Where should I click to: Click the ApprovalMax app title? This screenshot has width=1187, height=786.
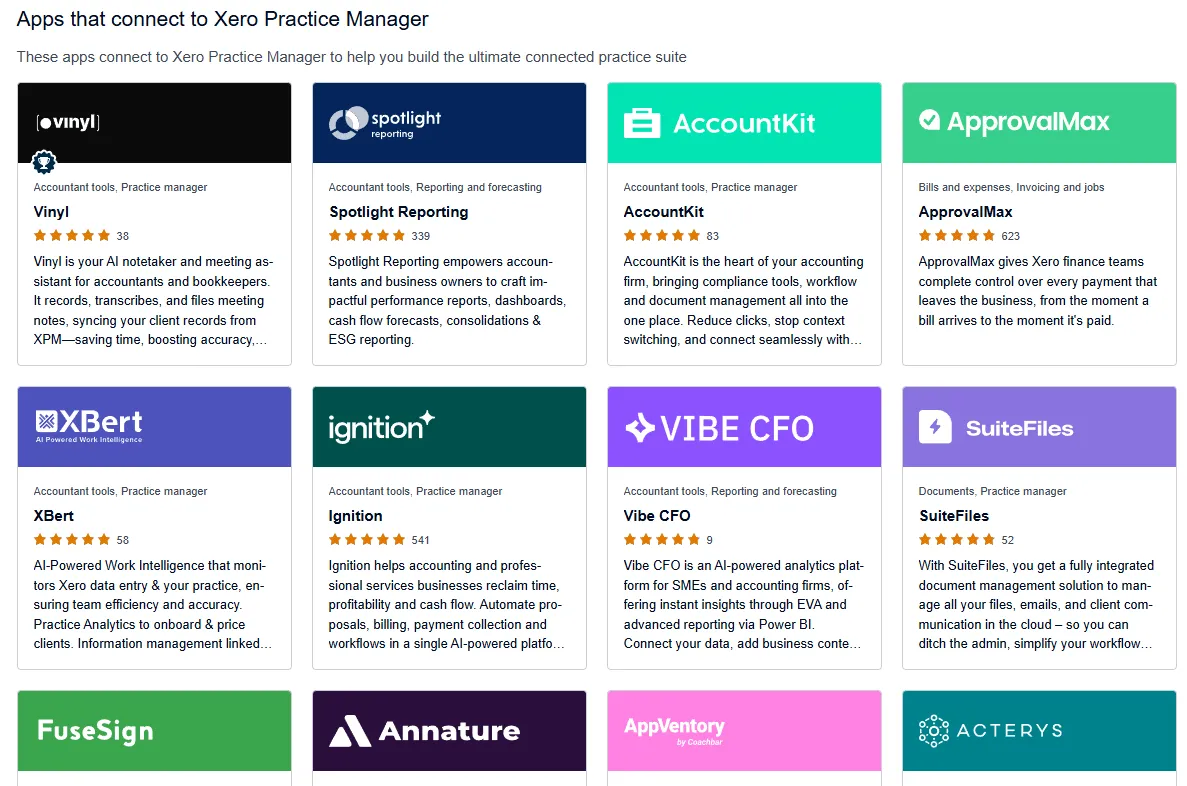[965, 212]
